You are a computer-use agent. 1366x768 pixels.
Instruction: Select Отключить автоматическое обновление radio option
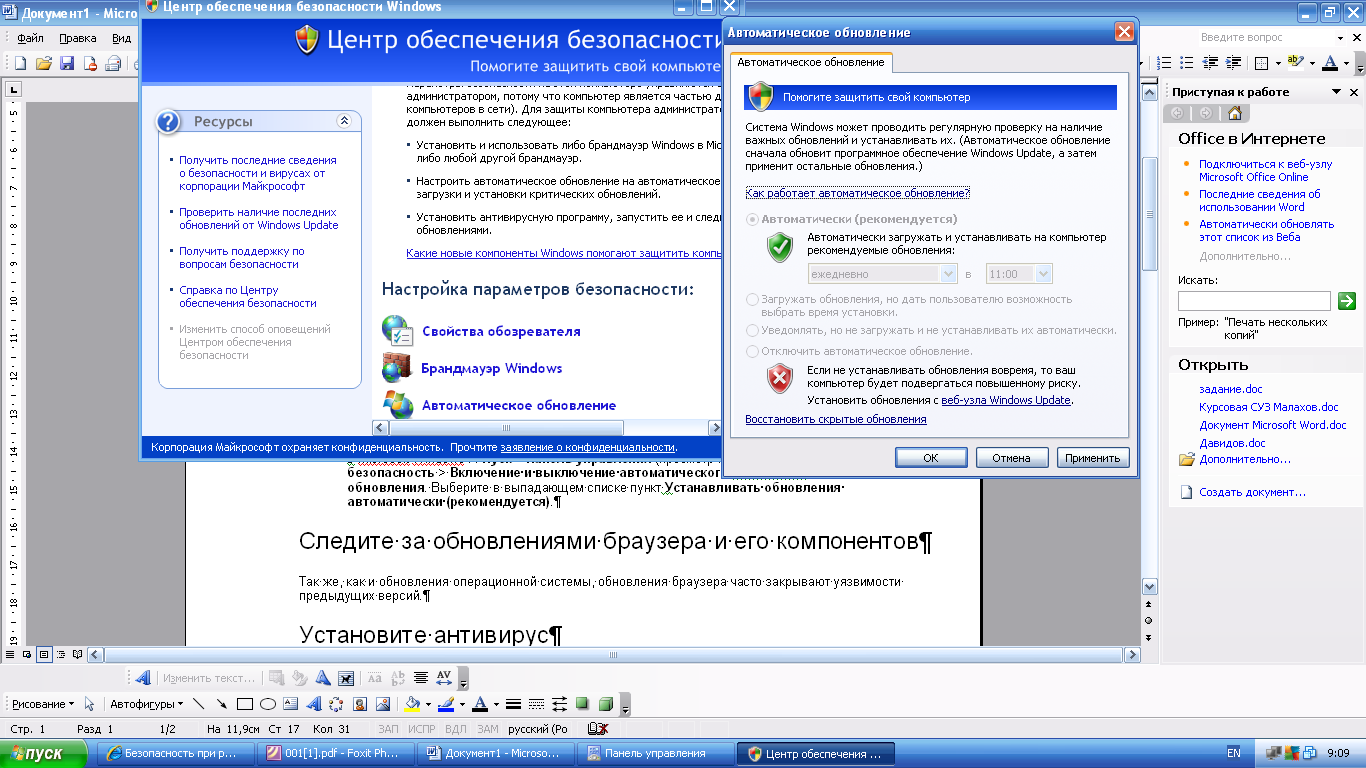753,351
